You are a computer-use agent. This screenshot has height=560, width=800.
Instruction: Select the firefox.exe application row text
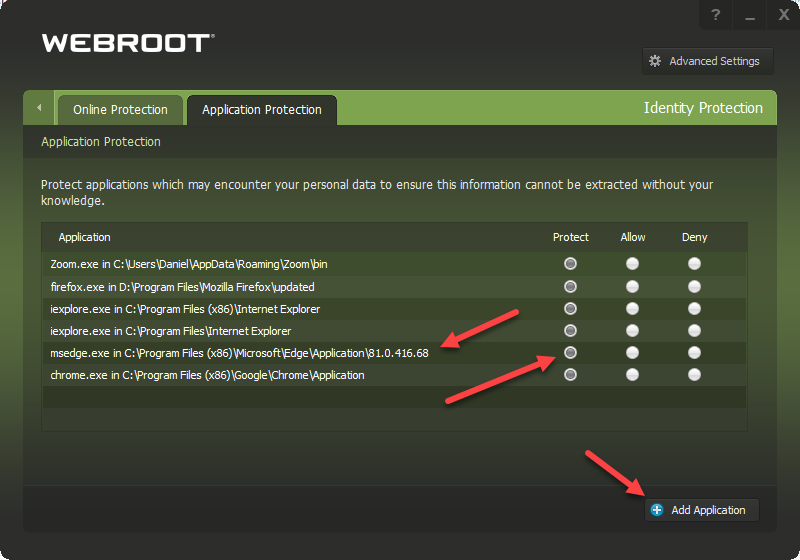pos(182,287)
